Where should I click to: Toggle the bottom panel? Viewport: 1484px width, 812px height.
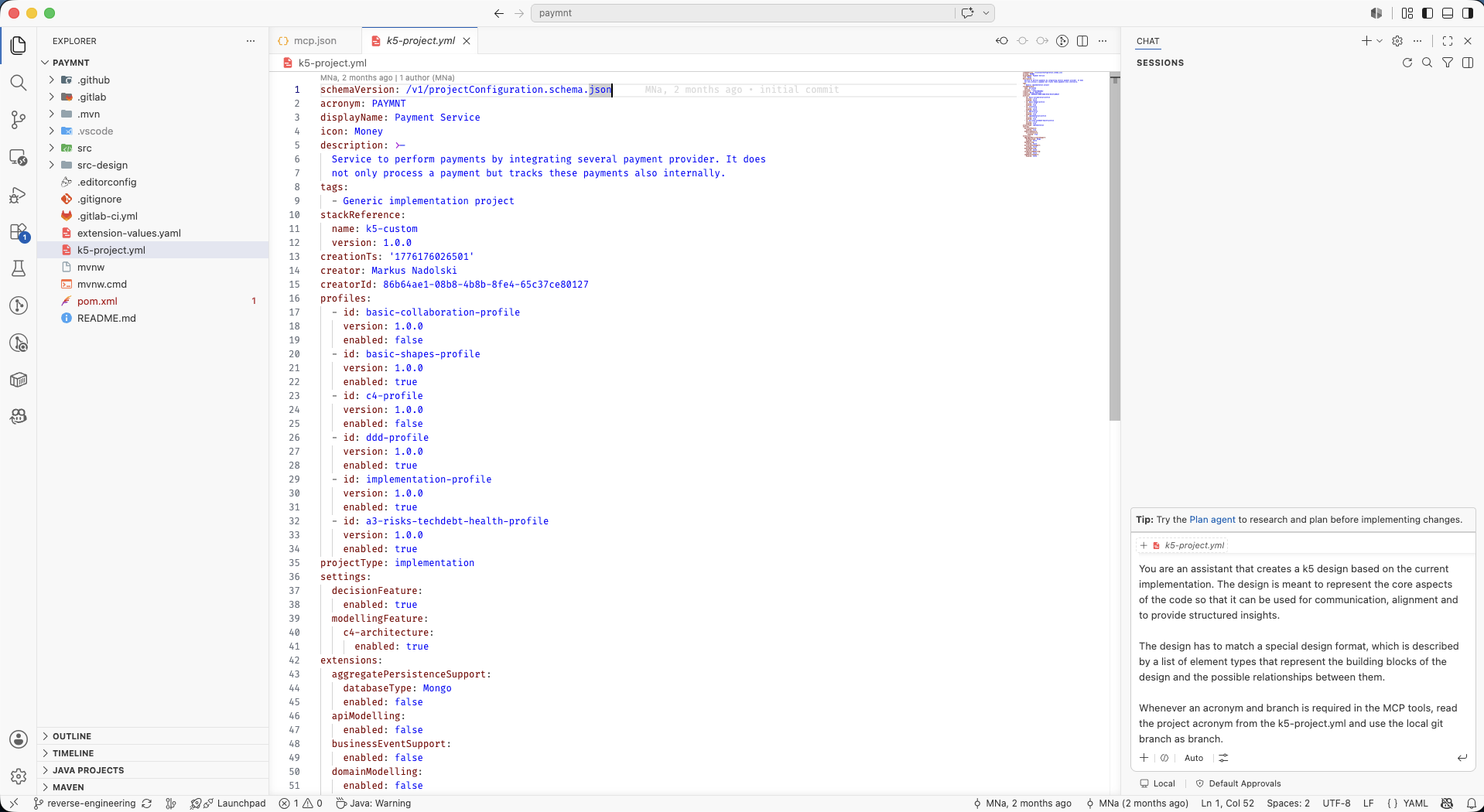(1448, 13)
